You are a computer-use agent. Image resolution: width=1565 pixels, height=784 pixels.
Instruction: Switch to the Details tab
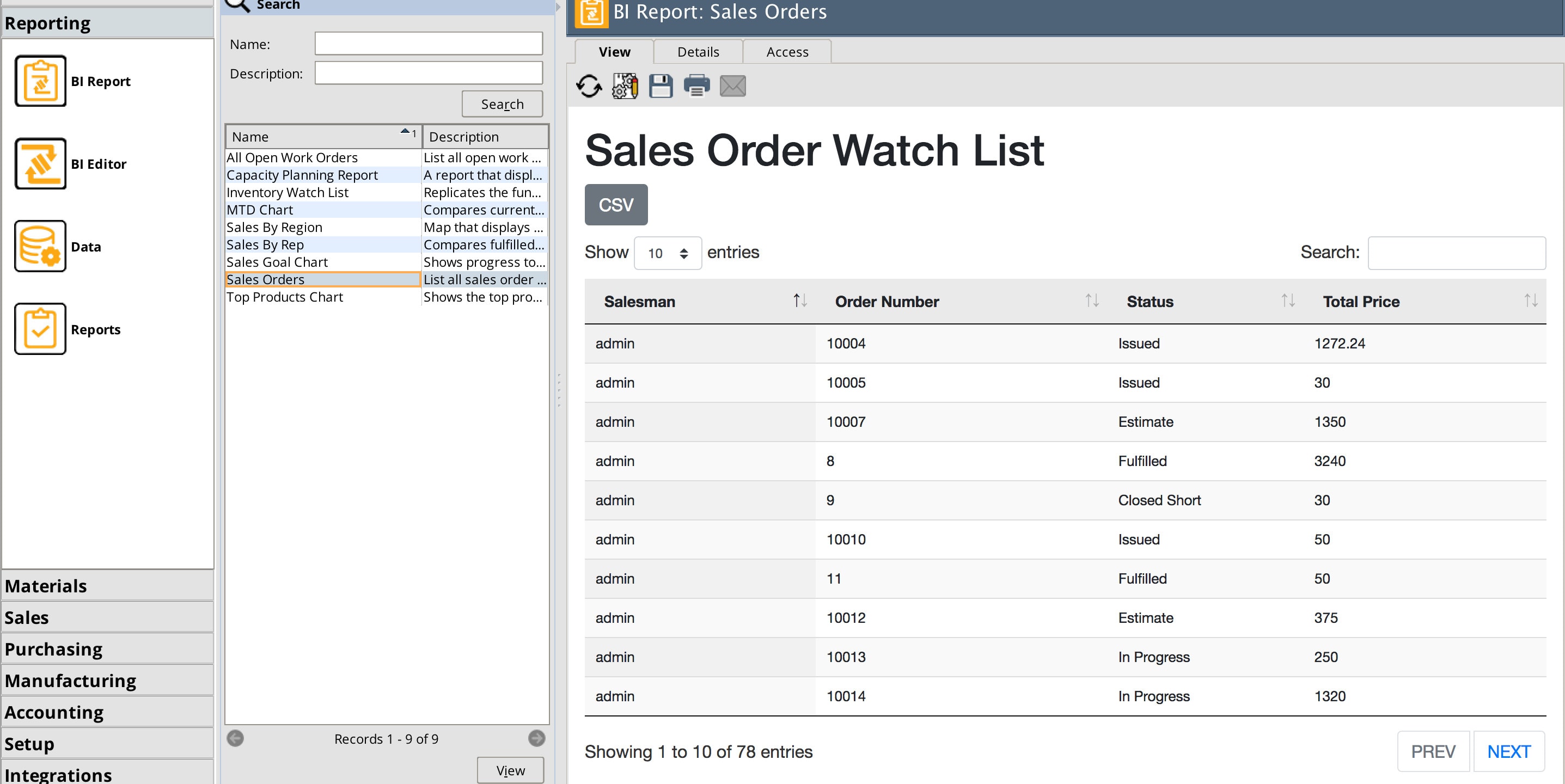tap(697, 50)
